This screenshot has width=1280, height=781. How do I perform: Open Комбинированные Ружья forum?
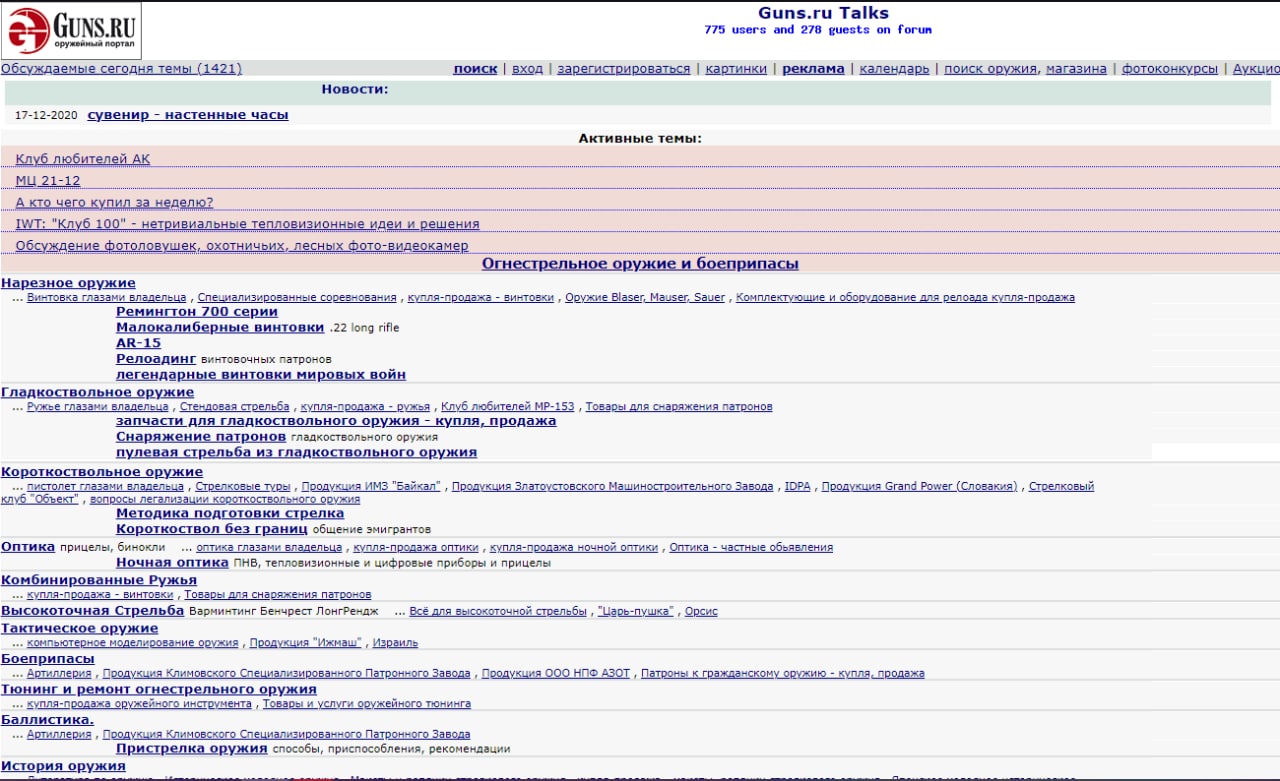(99, 580)
